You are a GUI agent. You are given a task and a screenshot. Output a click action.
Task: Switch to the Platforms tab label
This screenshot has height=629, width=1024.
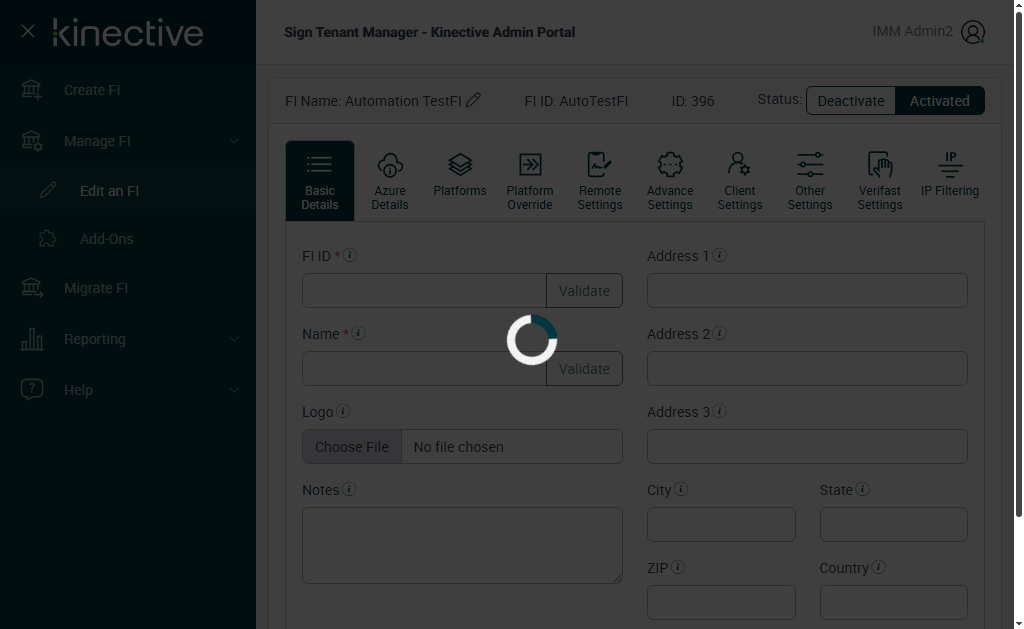tap(460, 191)
